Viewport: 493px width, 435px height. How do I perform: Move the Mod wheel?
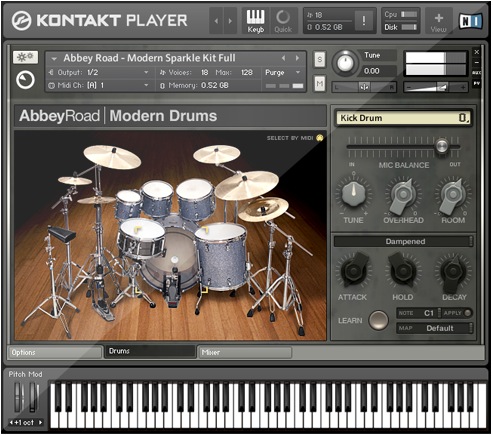[x=33, y=397]
